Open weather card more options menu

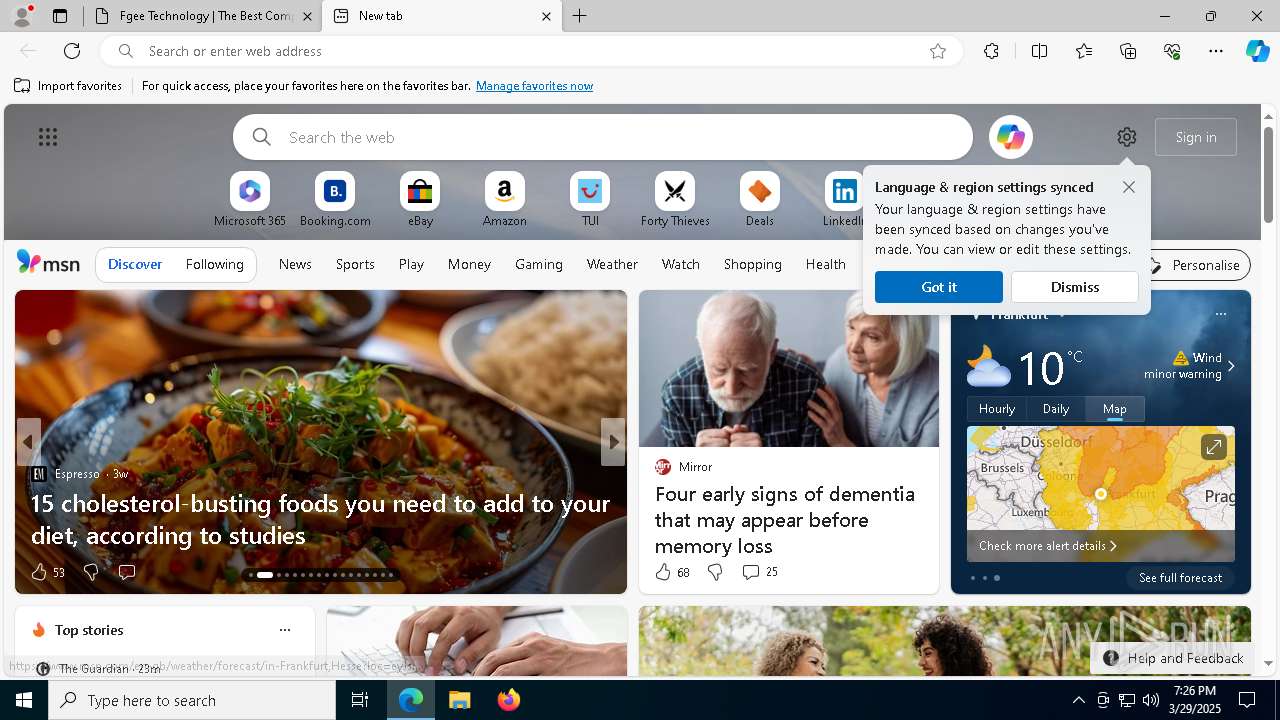1220,314
